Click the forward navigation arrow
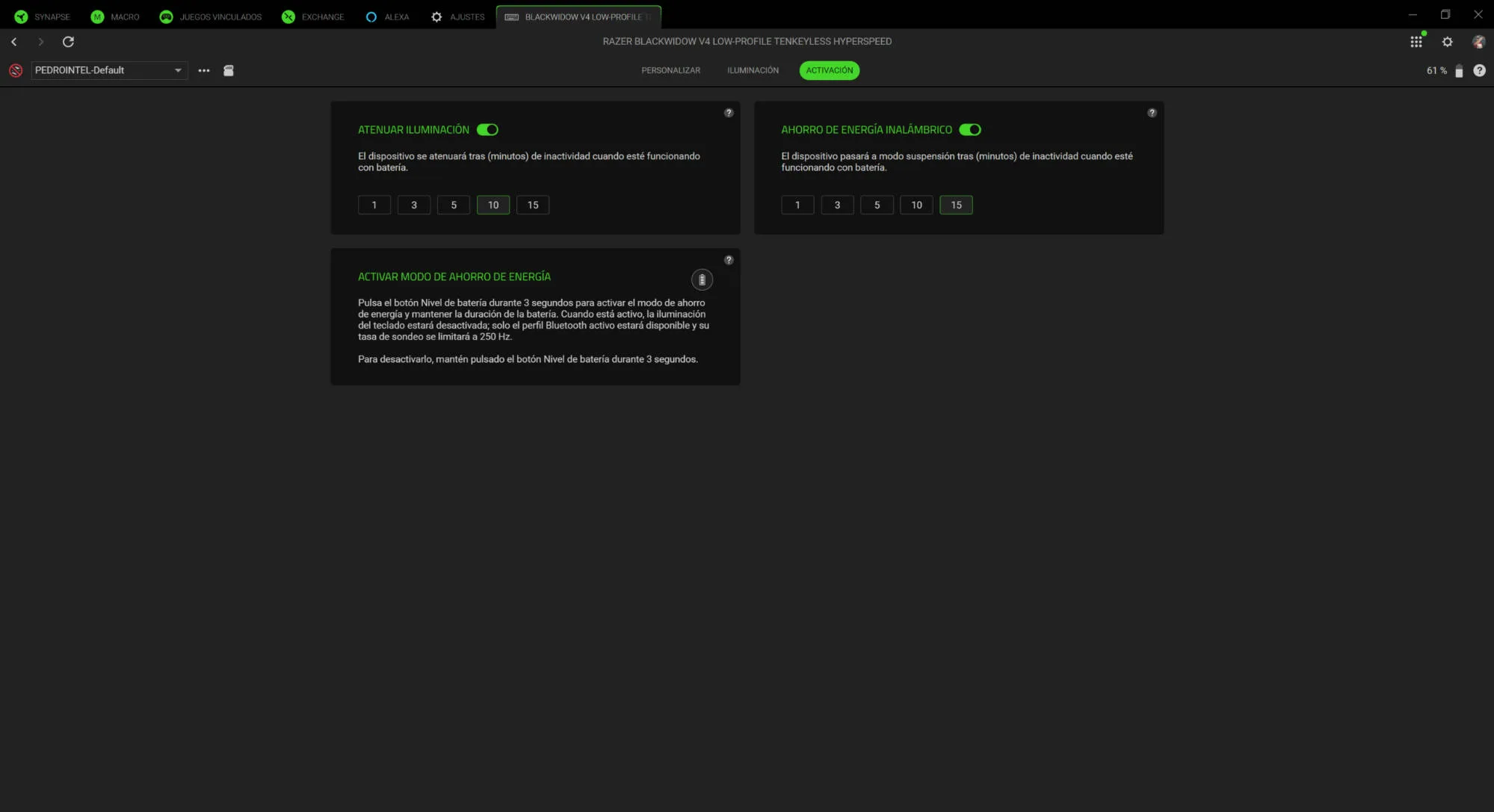Image resolution: width=1494 pixels, height=812 pixels. tap(41, 42)
